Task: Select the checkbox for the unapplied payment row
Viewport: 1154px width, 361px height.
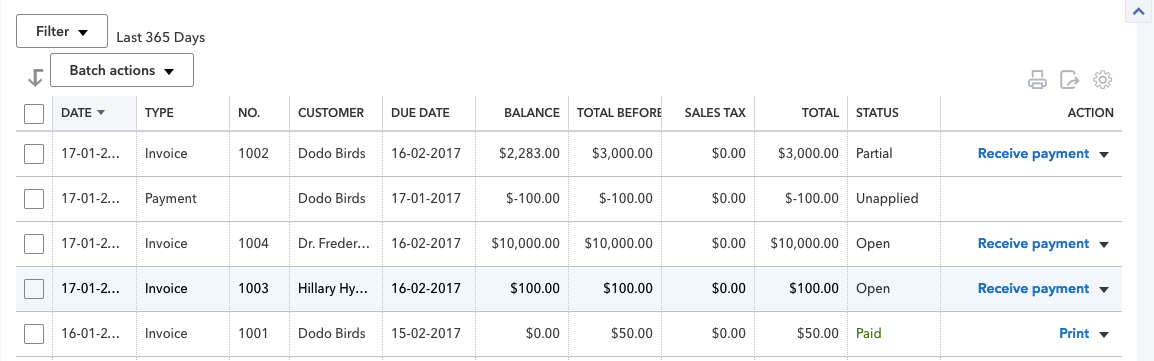Action: click(34, 199)
